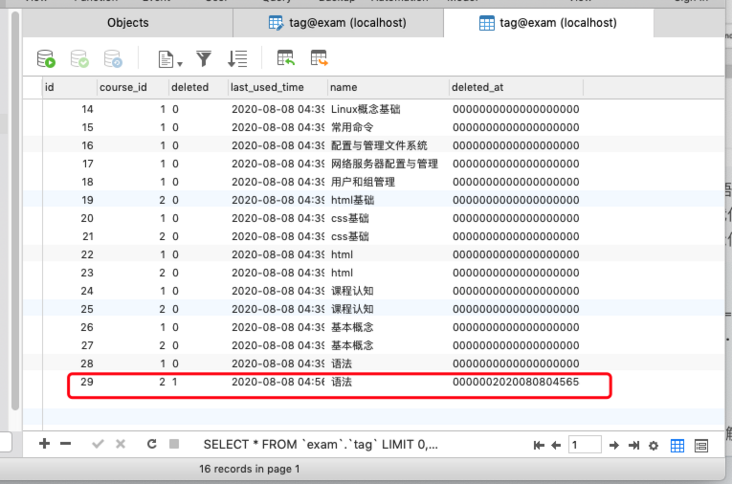Image resolution: width=732 pixels, height=484 pixels.
Task: Click last_used_time cell in row 29
Action: coord(278,382)
